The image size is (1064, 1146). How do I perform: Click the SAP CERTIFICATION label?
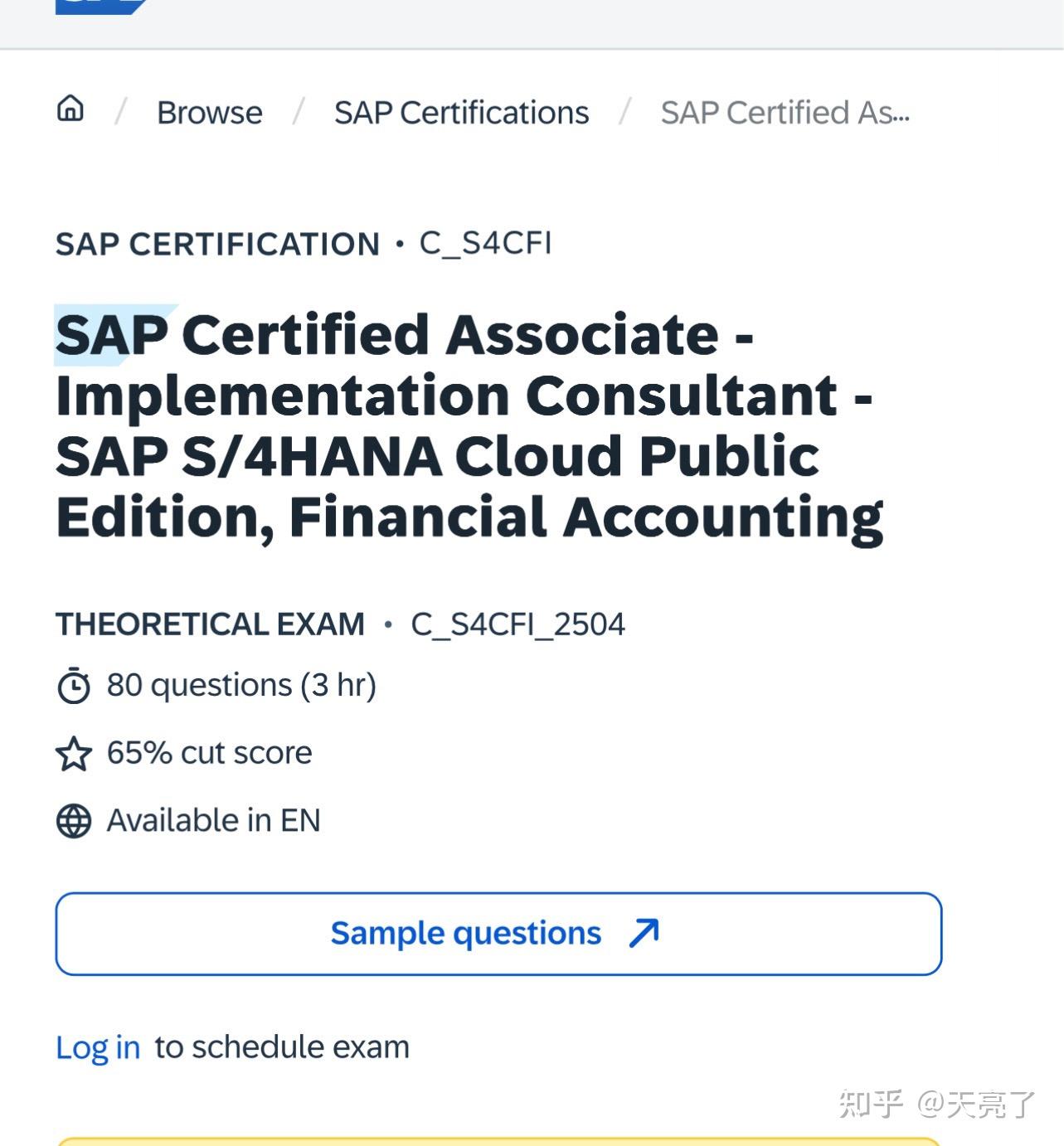coord(217,245)
